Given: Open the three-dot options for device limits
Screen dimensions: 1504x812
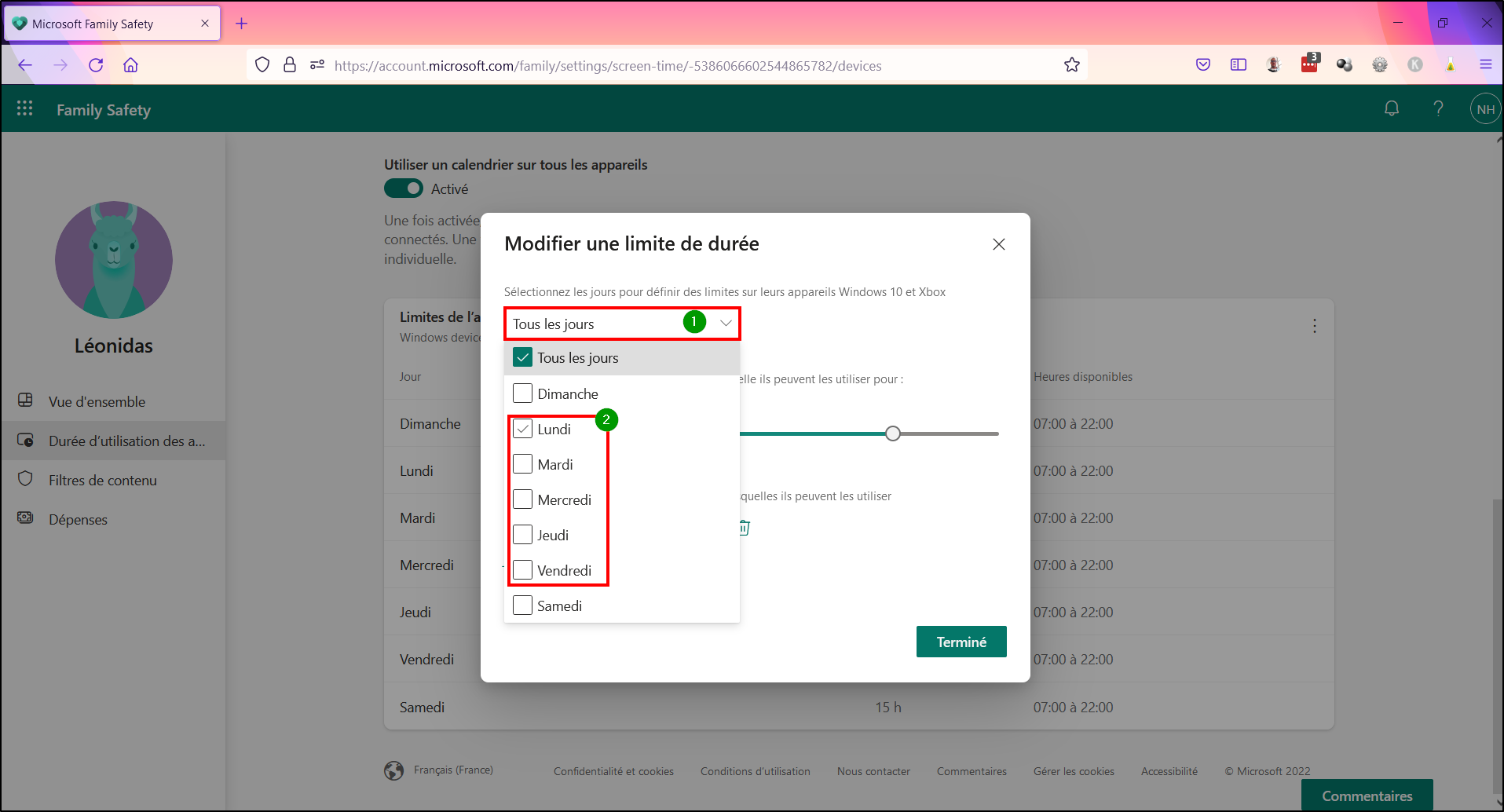Looking at the screenshot, I should 1315,326.
